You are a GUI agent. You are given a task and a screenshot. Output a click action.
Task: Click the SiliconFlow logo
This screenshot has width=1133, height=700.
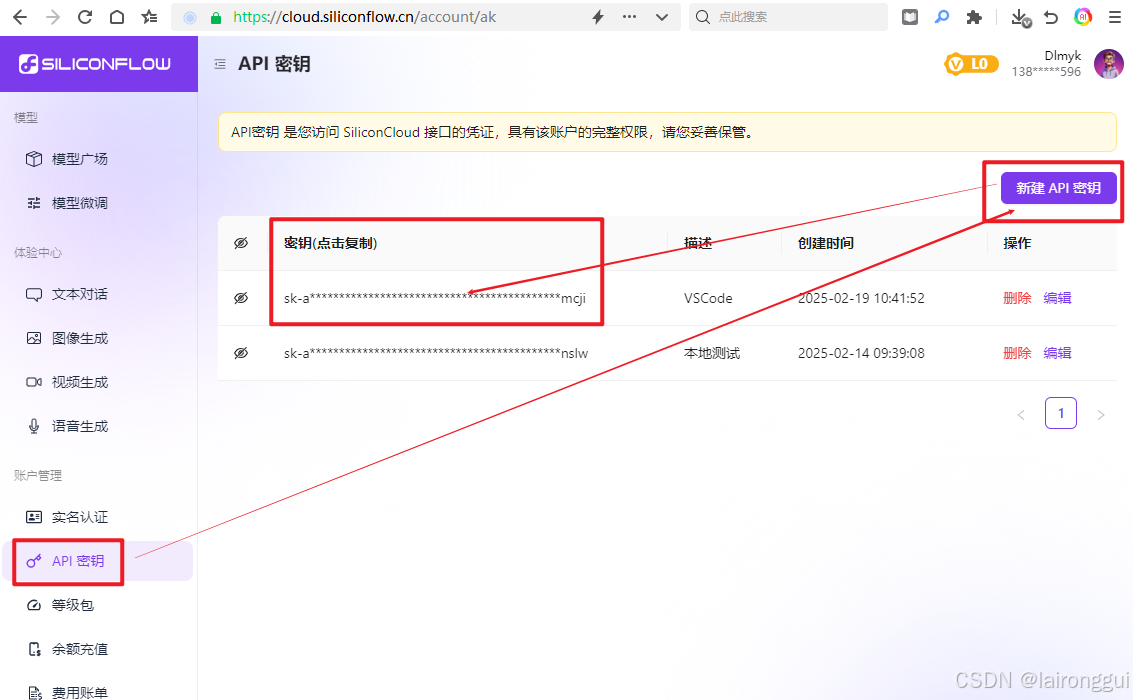point(95,64)
